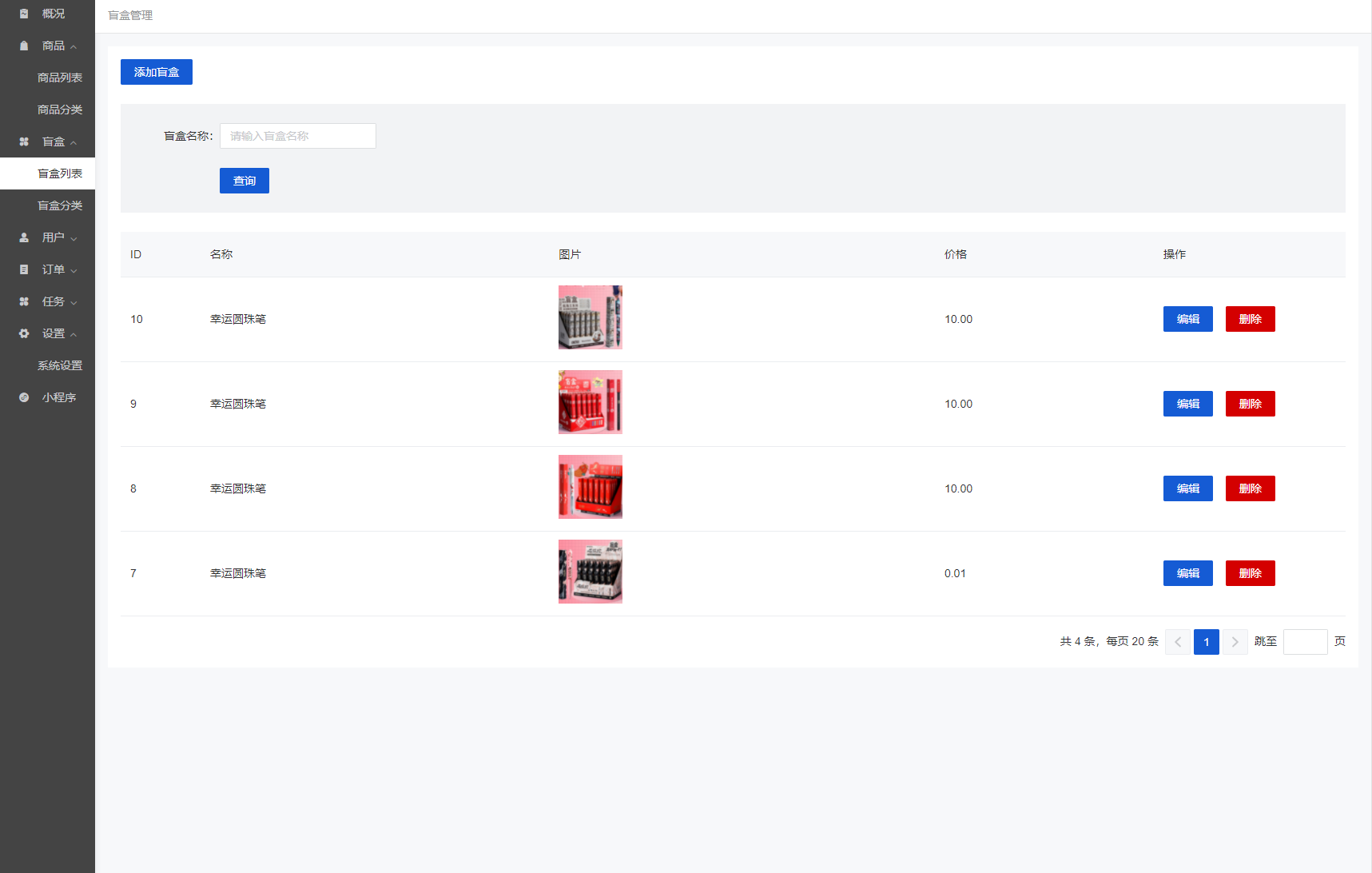1372x873 pixels.
Task: Expand the 用户 menu chevron
Action: [x=74, y=238]
